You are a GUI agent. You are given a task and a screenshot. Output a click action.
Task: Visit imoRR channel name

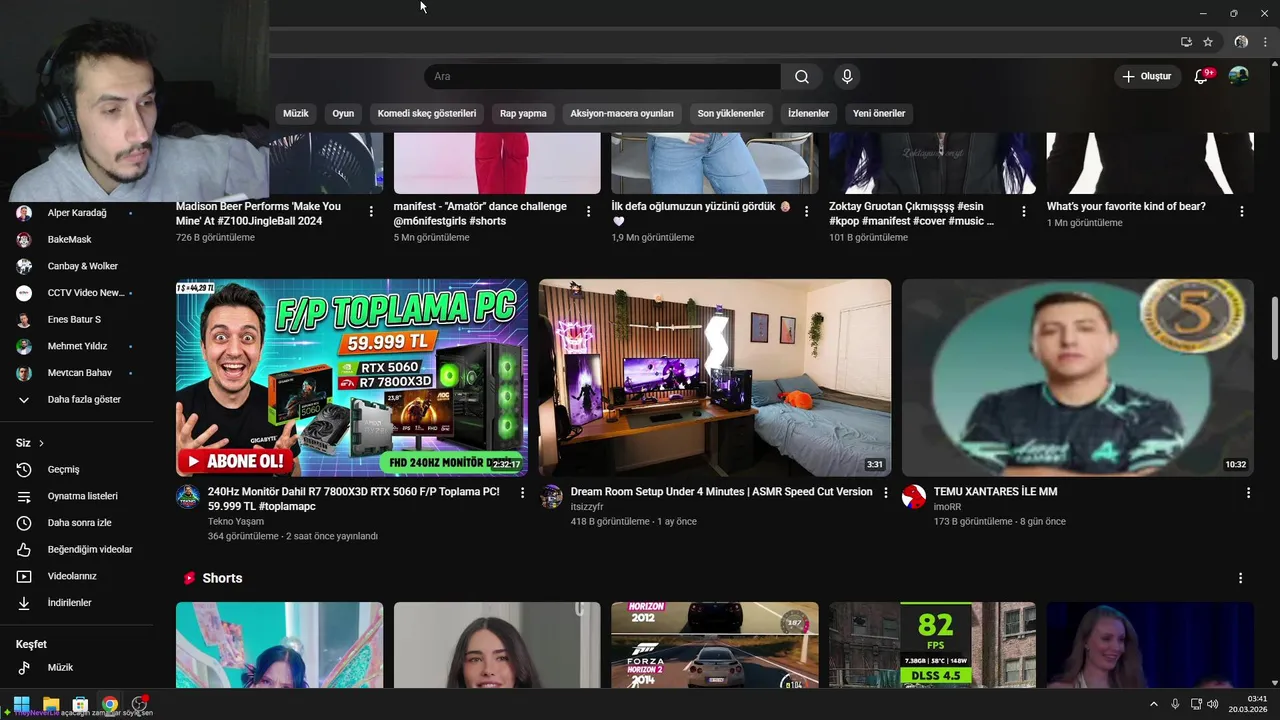click(947, 507)
